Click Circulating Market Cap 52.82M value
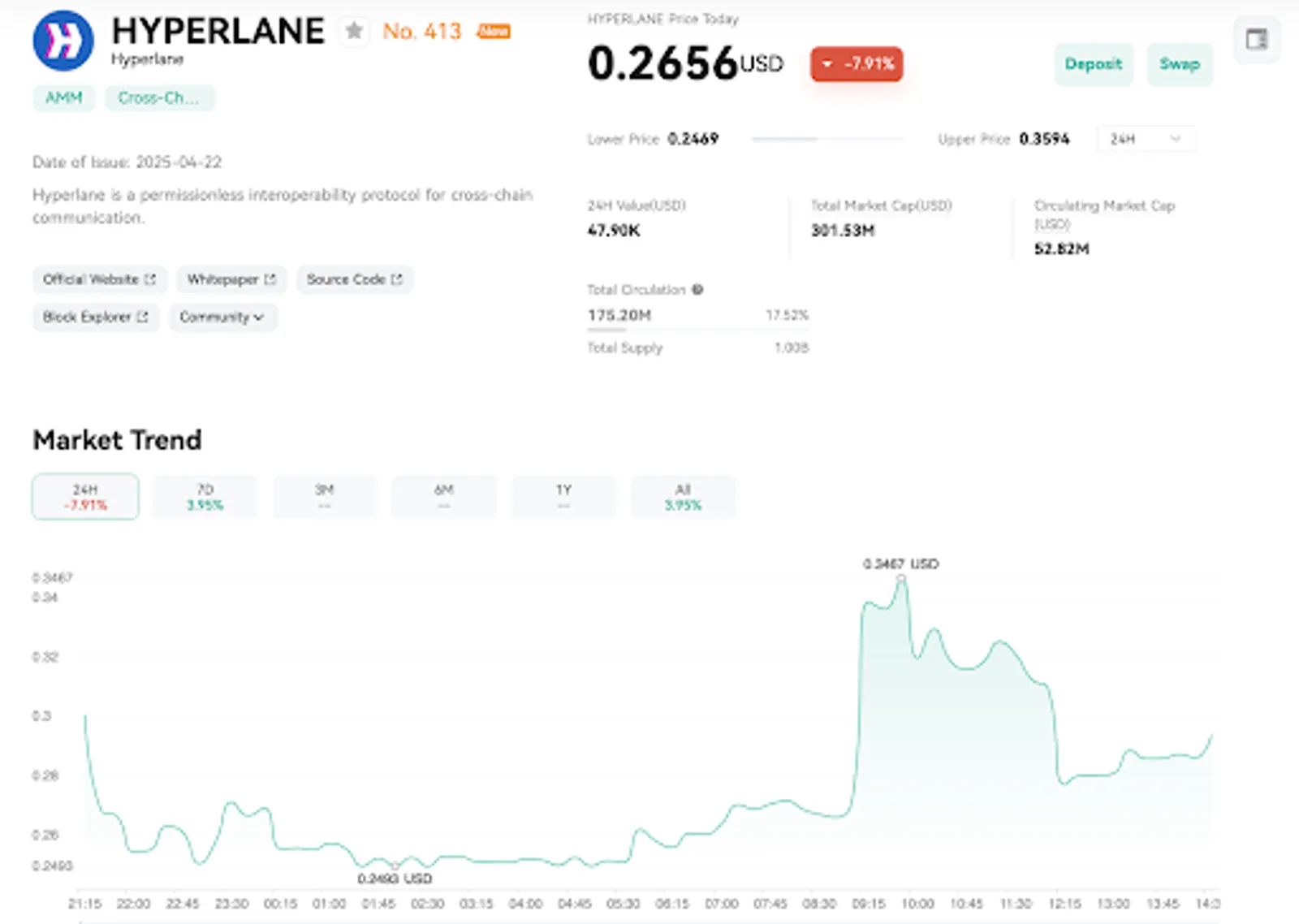The width and height of the screenshot is (1299, 924). [x=1062, y=248]
